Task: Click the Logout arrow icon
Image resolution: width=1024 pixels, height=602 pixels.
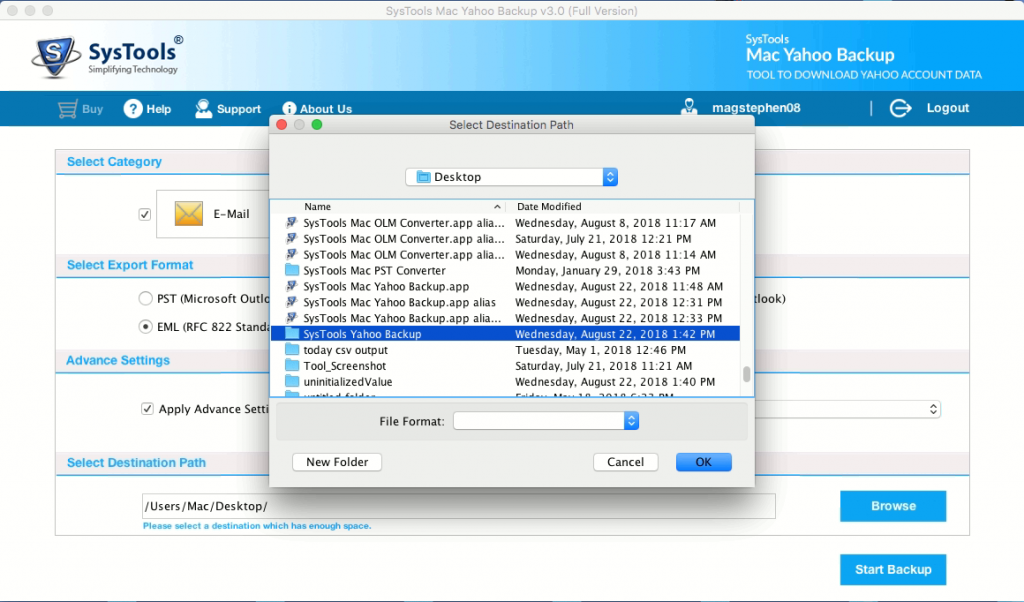Action: pyautogui.click(x=900, y=108)
